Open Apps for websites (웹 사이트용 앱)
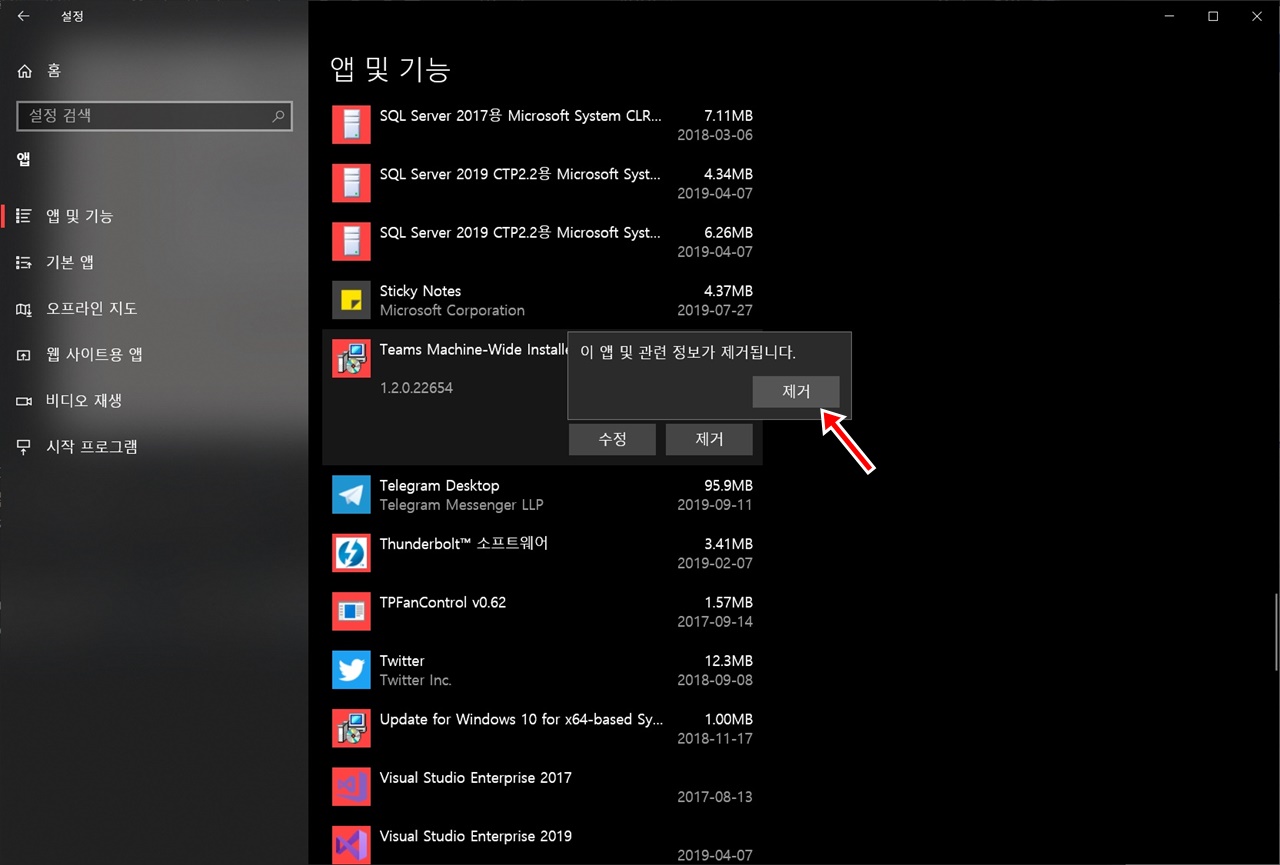 [x=154, y=354]
